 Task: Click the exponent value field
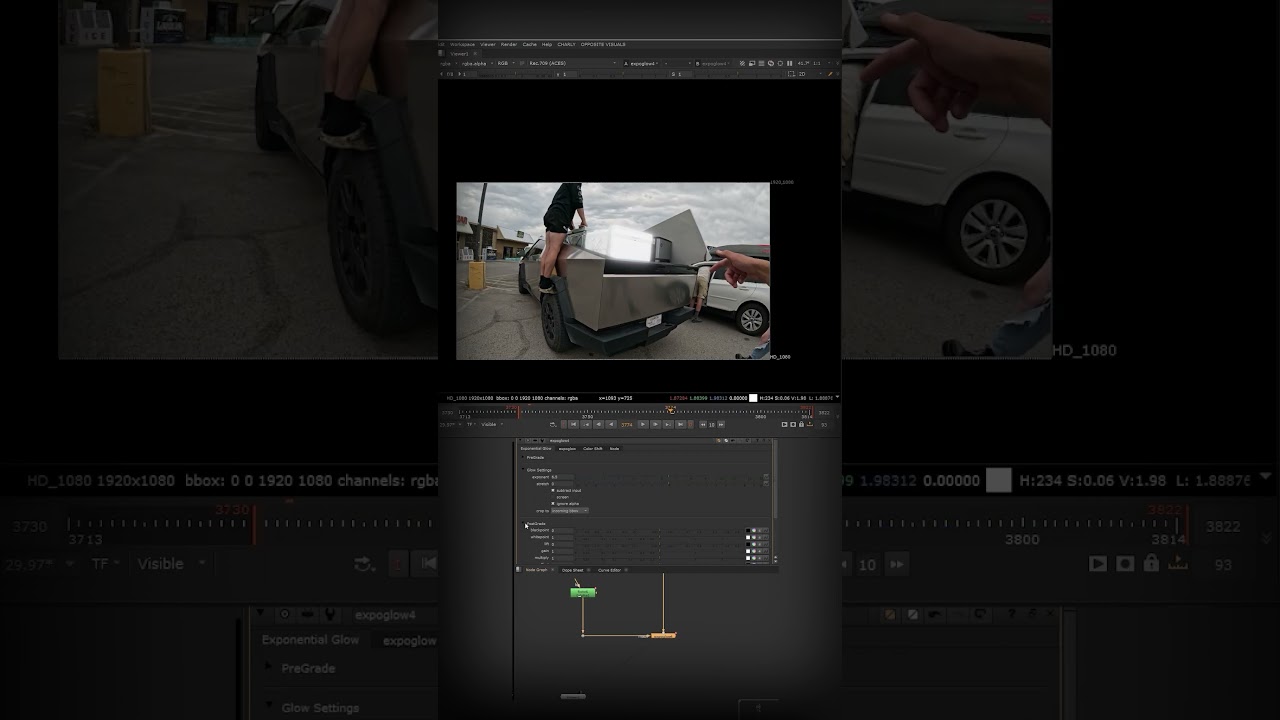562,478
